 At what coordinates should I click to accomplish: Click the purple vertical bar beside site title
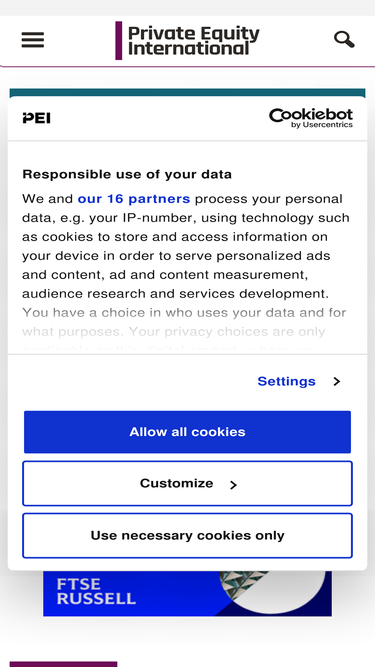(x=119, y=40)
